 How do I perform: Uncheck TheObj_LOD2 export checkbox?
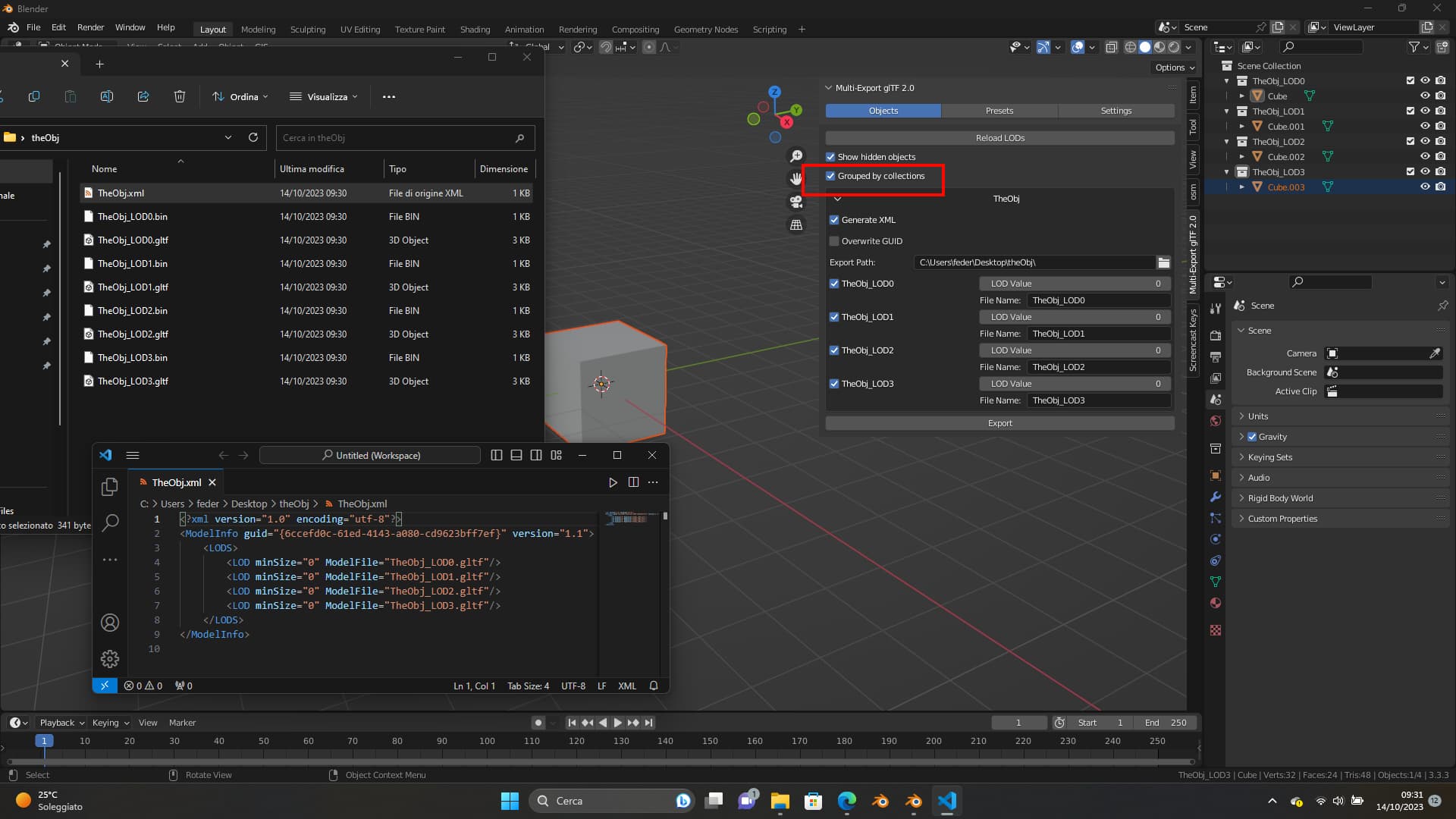[834, 350]
